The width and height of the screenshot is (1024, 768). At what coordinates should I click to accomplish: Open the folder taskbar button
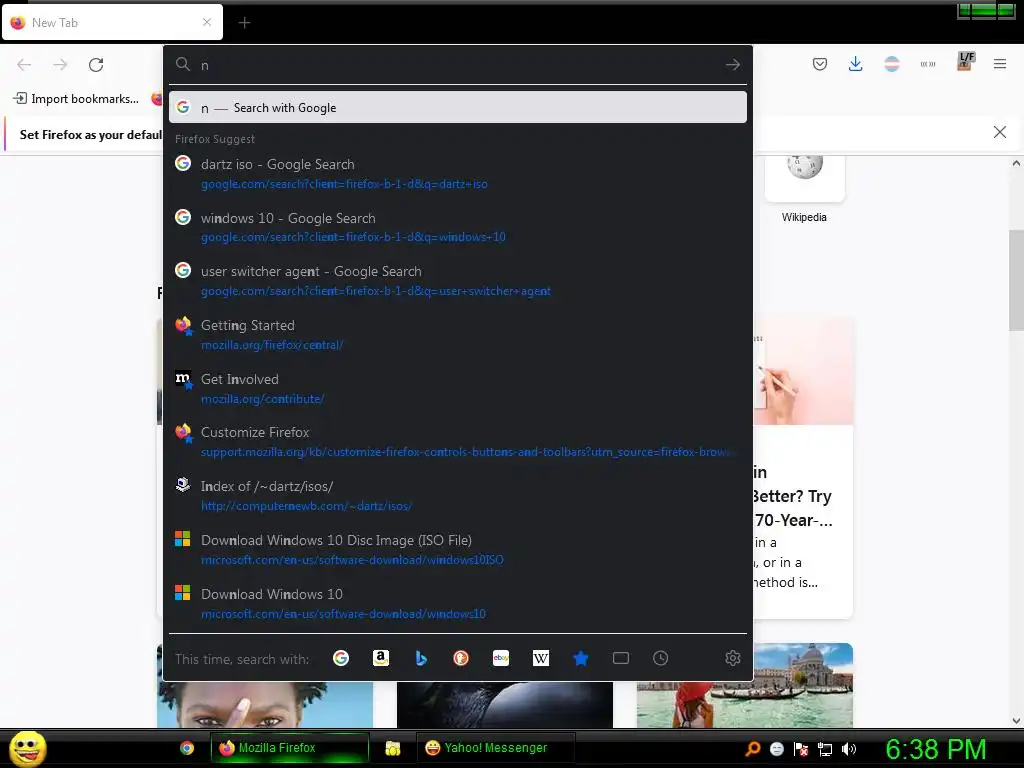392,748
